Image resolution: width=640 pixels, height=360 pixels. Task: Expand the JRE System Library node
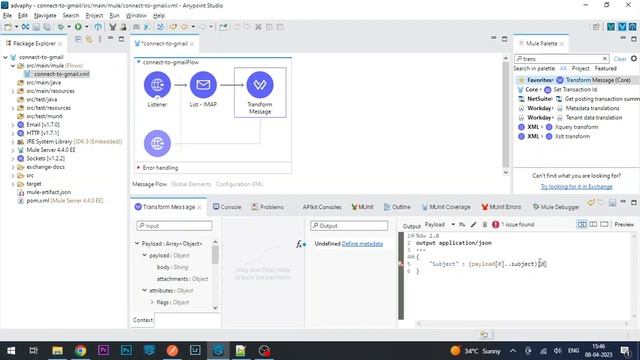(13, 142)
